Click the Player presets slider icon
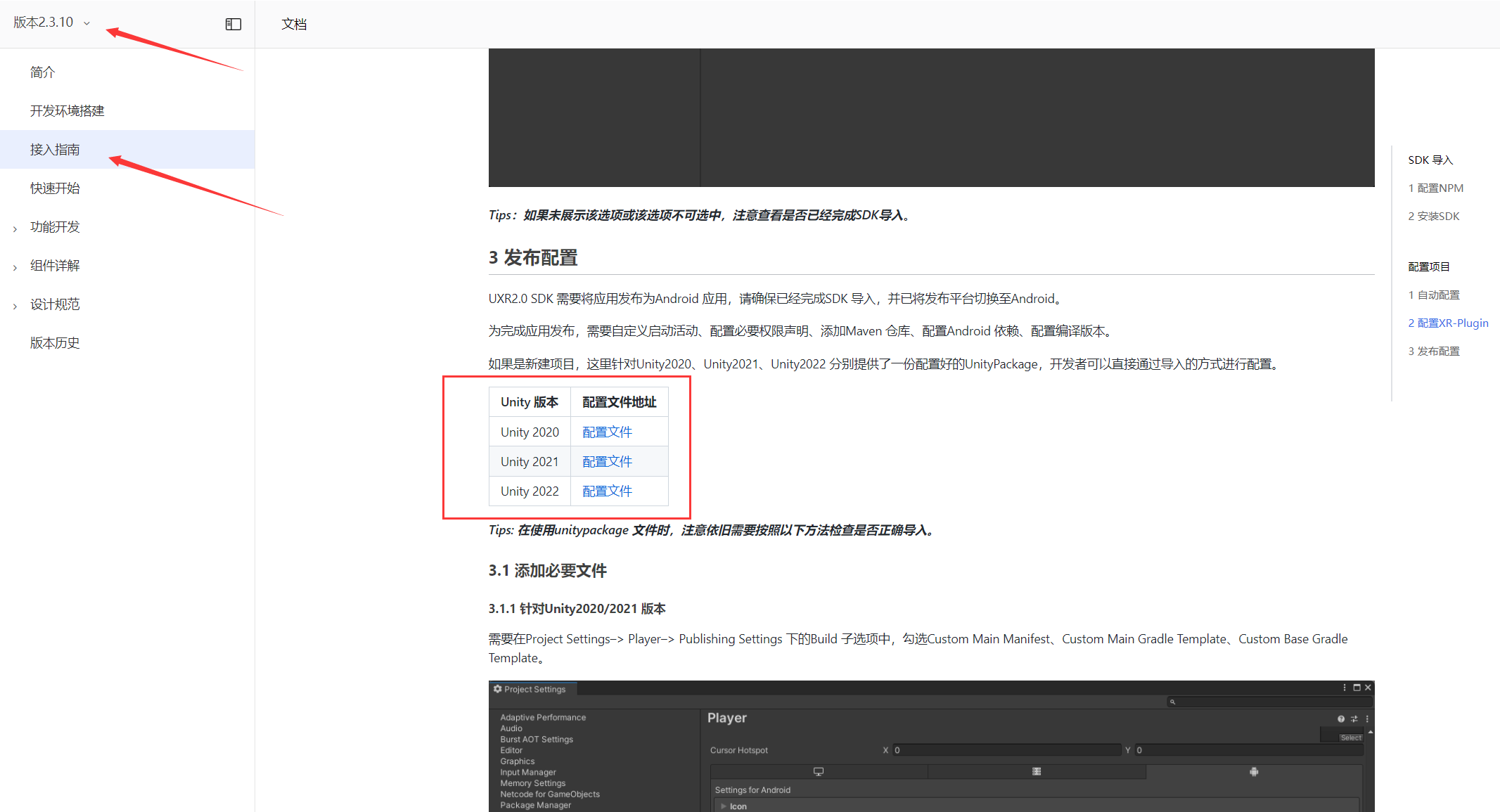 click(1354, 718)
